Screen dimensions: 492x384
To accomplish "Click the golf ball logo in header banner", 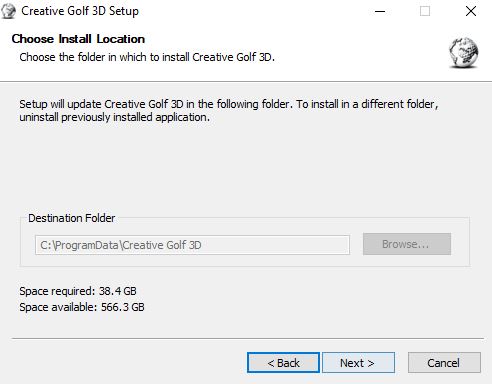I will 464,53.
